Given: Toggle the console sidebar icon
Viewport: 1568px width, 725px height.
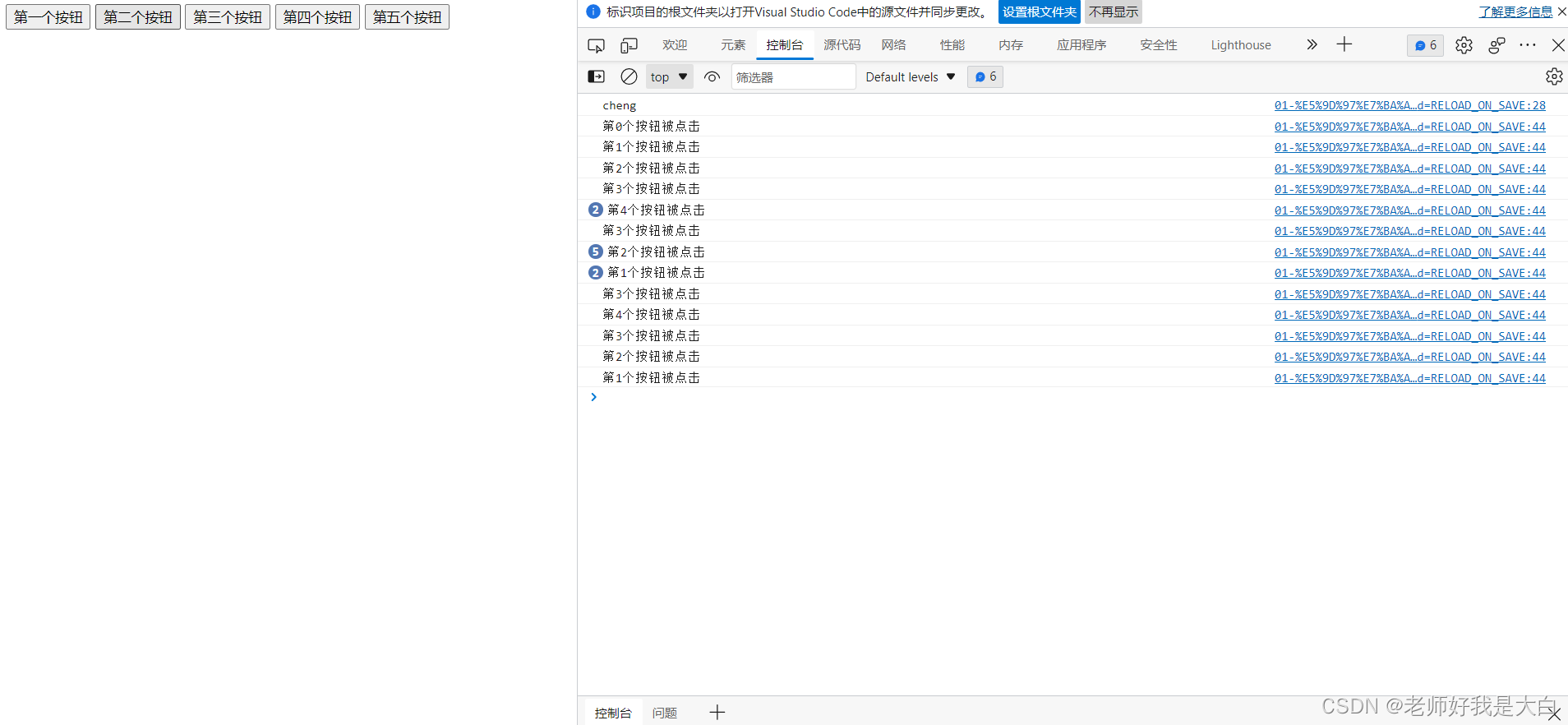Looking at the screenshot, I should 596,76.
